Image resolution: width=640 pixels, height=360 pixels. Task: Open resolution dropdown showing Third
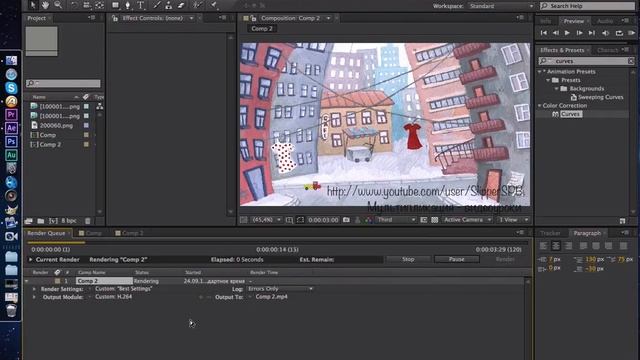pos(395,220)
